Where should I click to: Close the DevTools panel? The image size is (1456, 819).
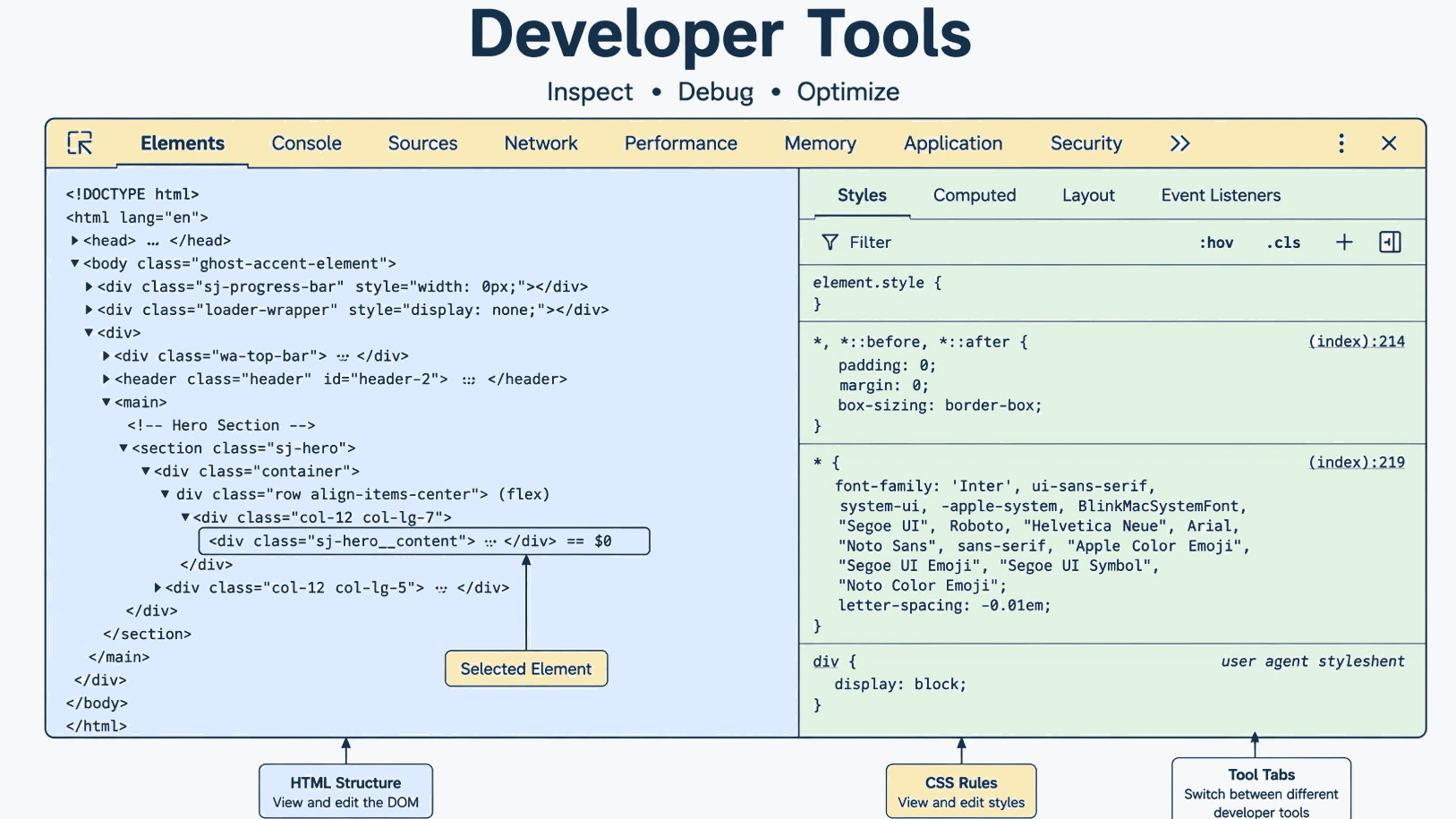pos(1389,143)
